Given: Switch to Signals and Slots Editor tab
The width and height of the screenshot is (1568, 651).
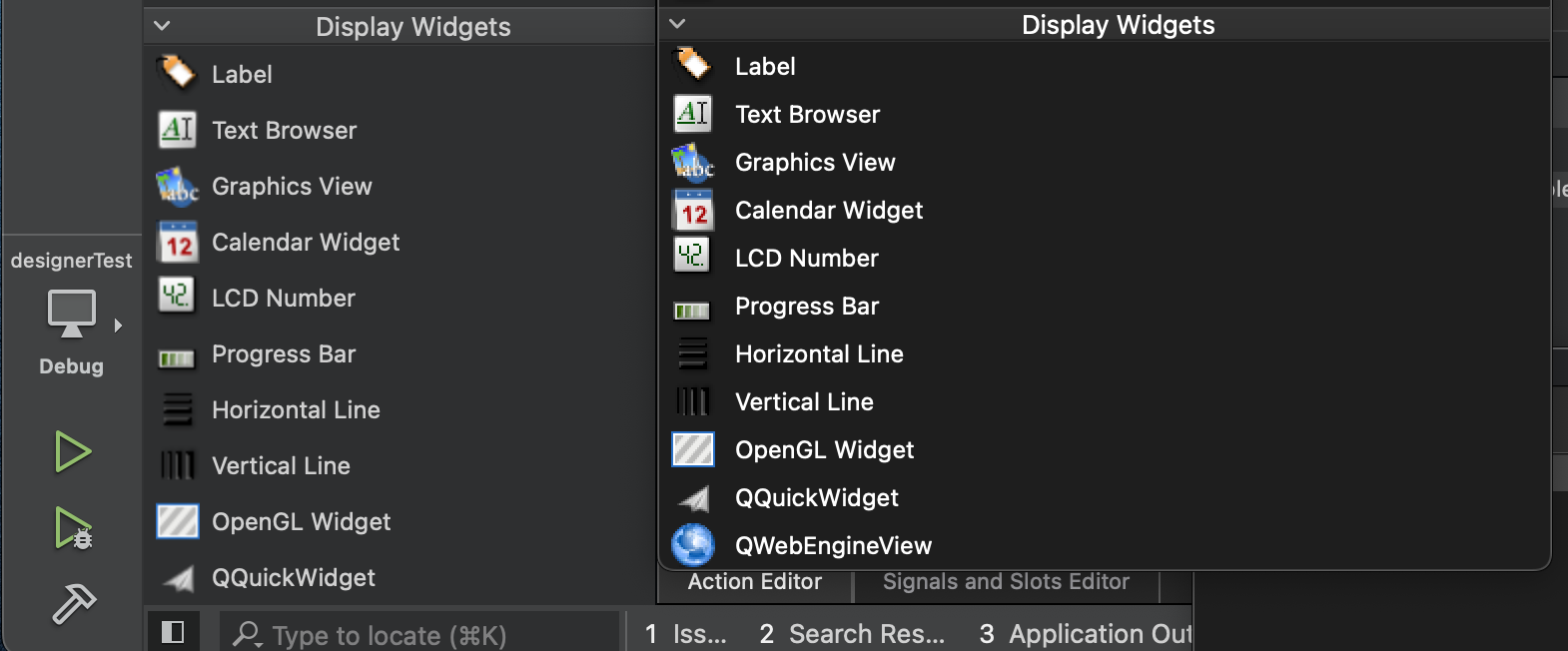Looking at the screenshot, I should coord(1006,581).
